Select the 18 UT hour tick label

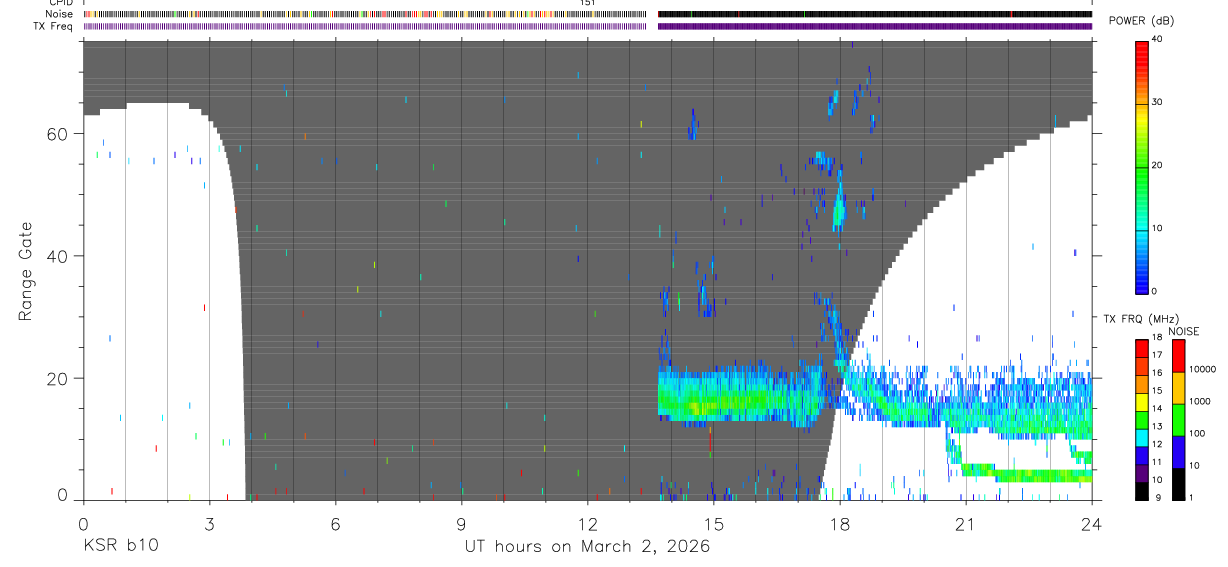pos(839,523)
